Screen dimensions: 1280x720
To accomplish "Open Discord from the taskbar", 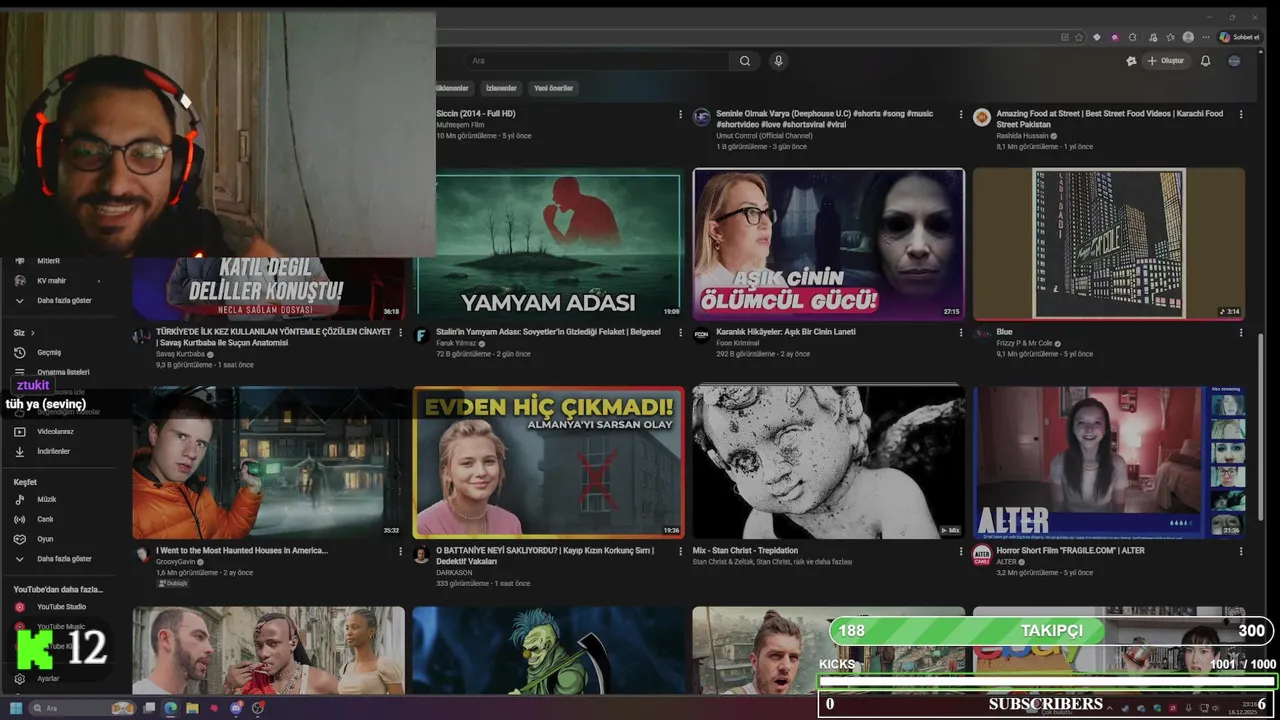I will [x=236, y=708].
